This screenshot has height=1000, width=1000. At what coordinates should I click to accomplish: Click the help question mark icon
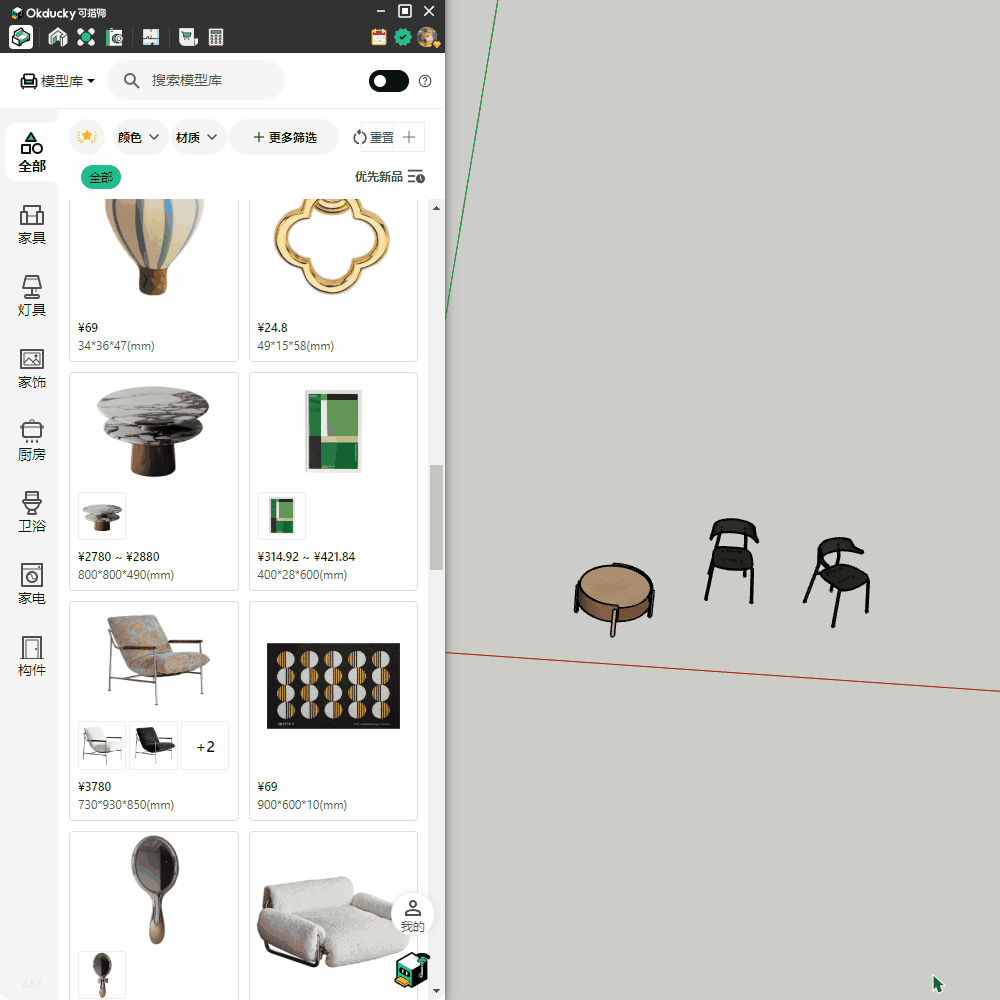click(x=425, y=81)
